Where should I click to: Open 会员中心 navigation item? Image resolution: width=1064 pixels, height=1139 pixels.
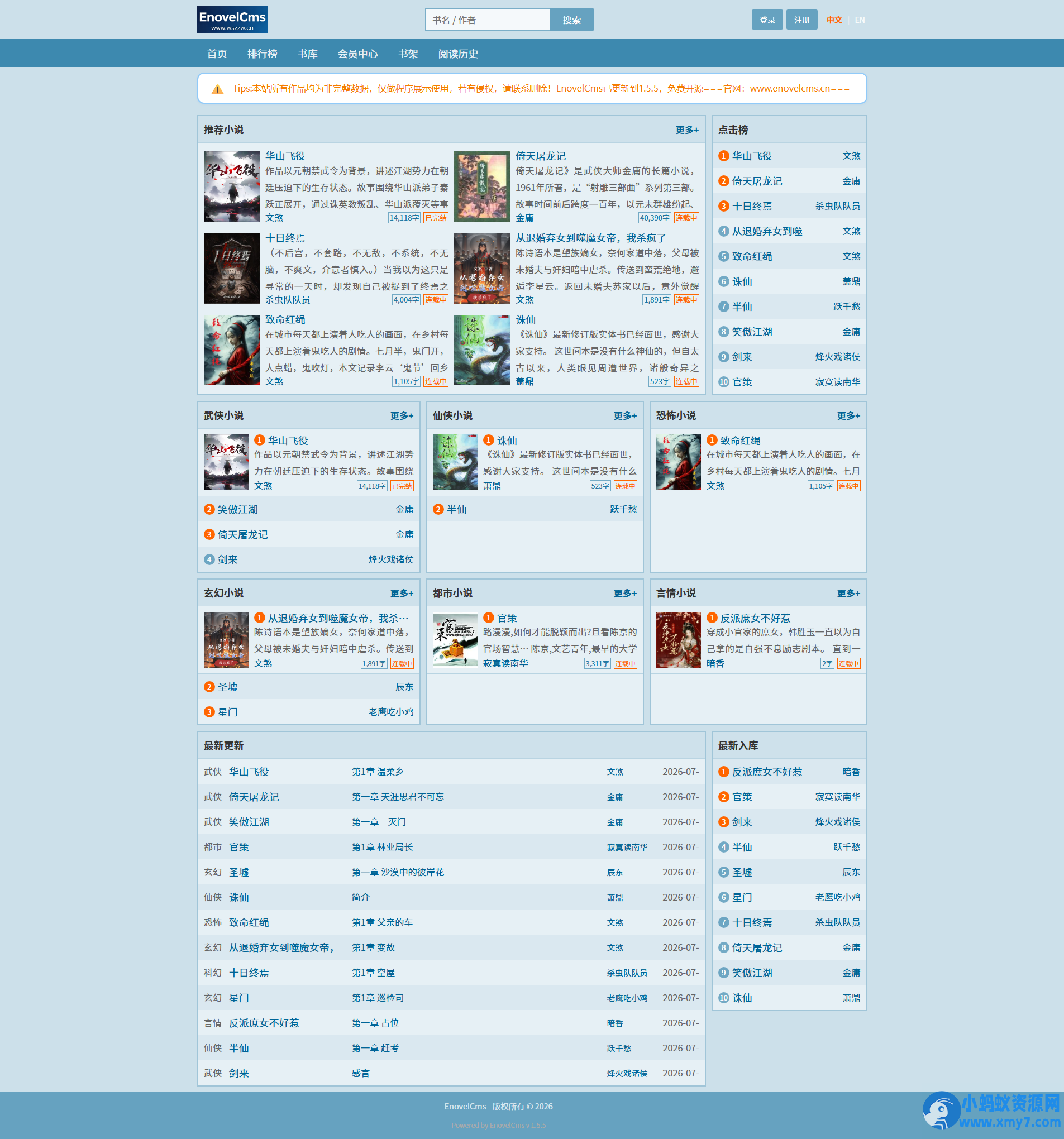click(357, 53)
